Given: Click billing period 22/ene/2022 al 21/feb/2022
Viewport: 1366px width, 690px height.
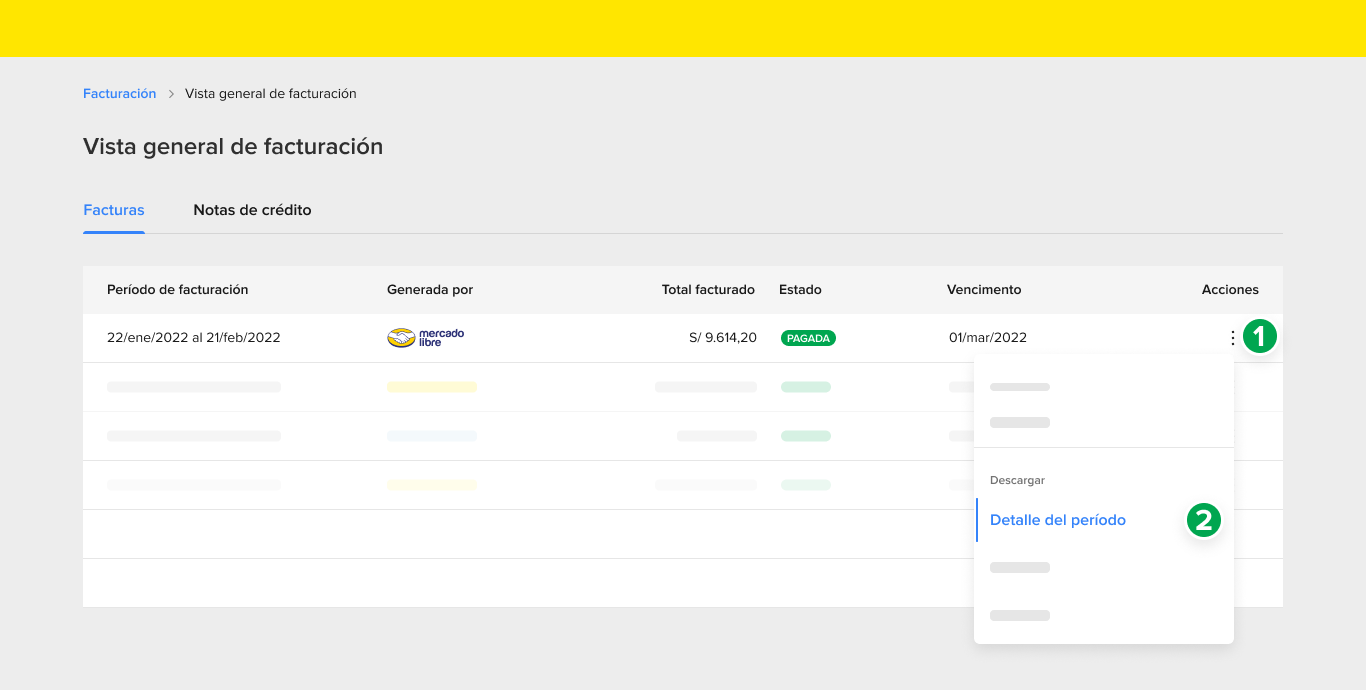Looking at the screenshot, I should [194, 338].
